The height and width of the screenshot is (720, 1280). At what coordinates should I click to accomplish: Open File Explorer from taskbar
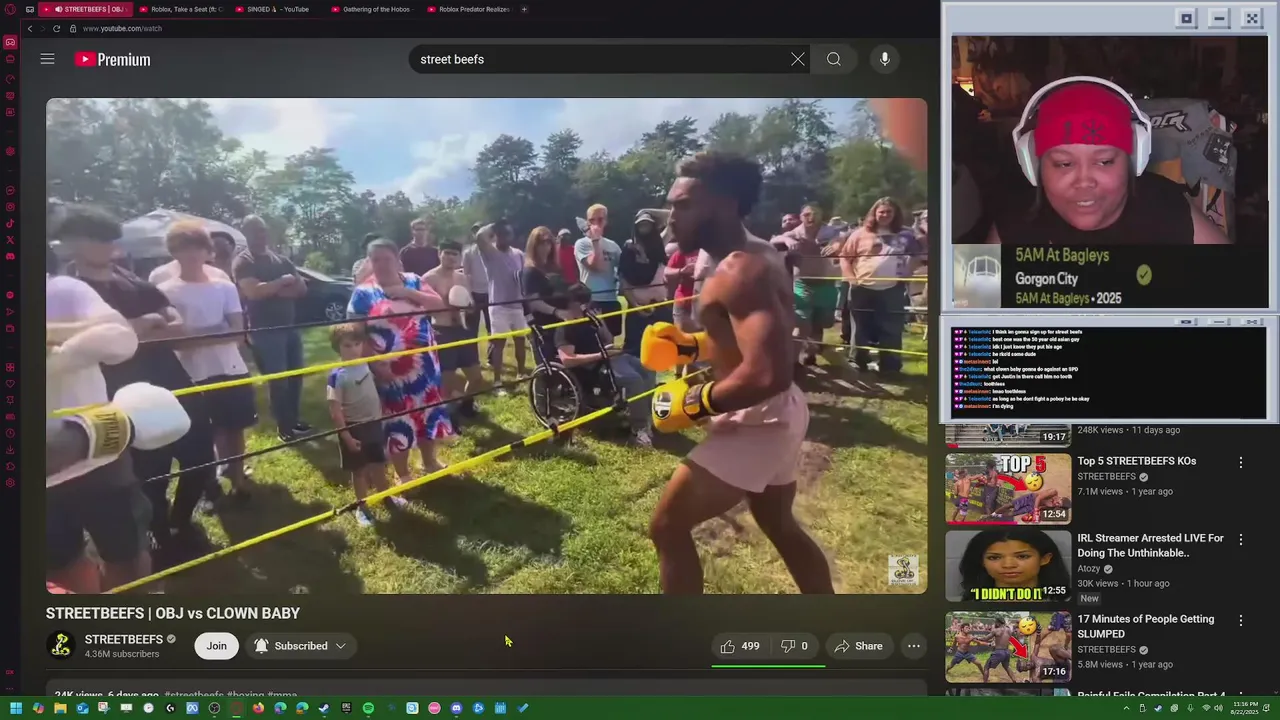point(60,708)
